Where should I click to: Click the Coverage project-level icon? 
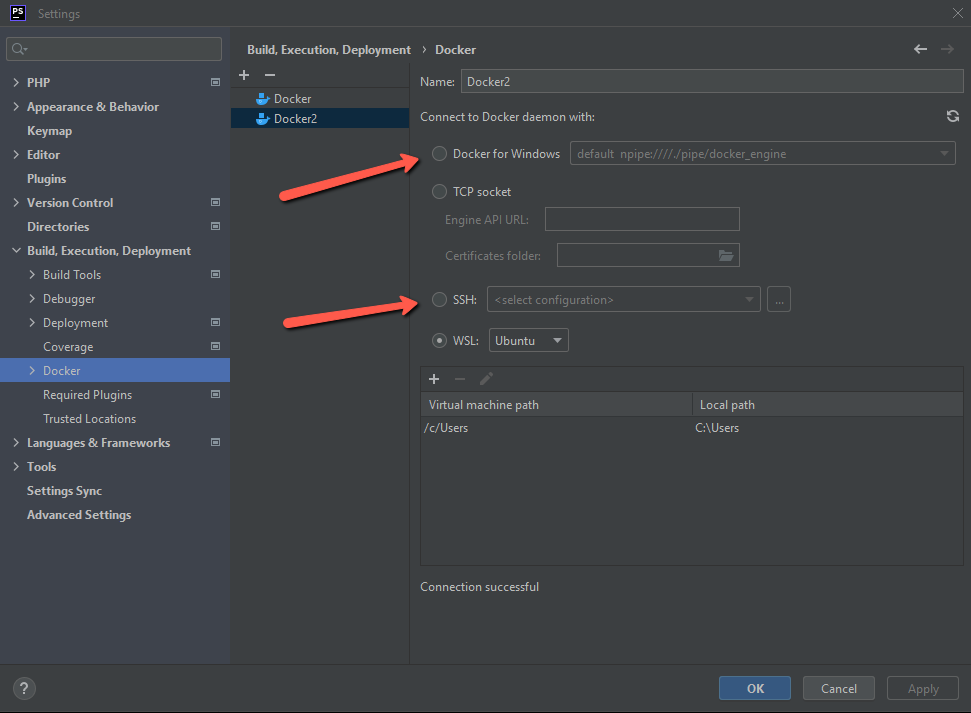[216, 346]
